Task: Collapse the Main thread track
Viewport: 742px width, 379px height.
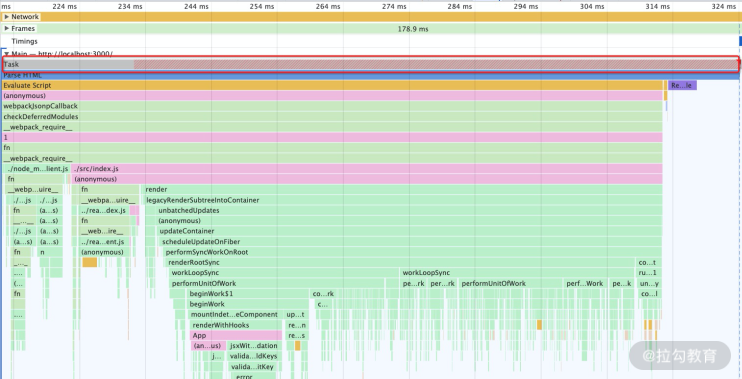Action: (7, 53)
